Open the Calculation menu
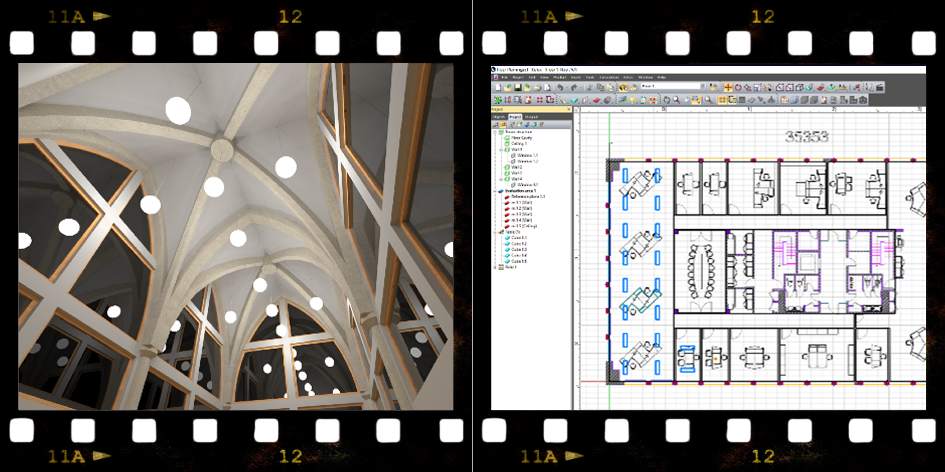 tap(608, 77)
